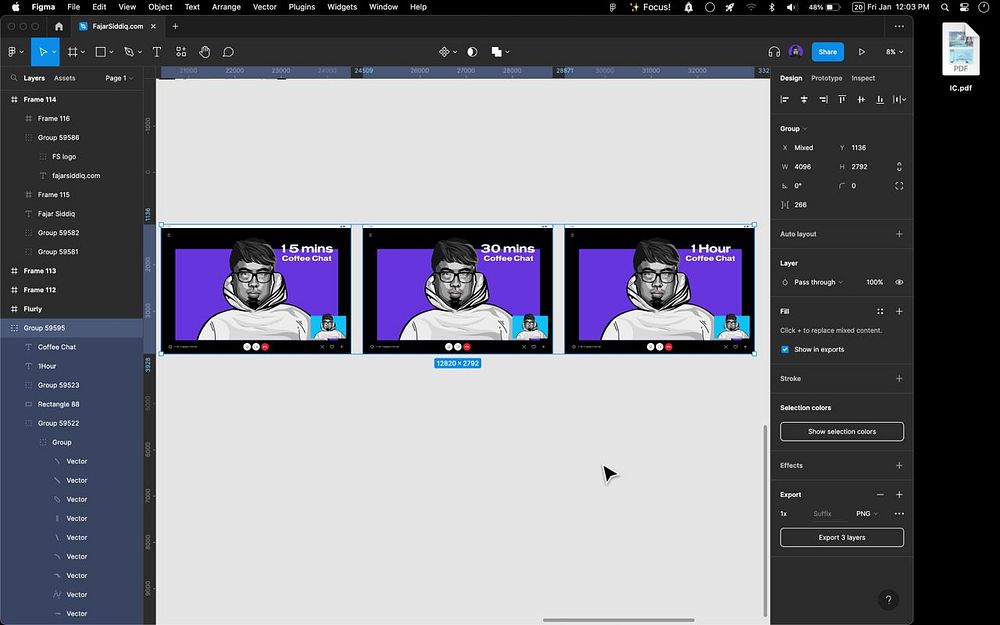
Task: Toggle independent corners icon
Action: pos(899,186)
